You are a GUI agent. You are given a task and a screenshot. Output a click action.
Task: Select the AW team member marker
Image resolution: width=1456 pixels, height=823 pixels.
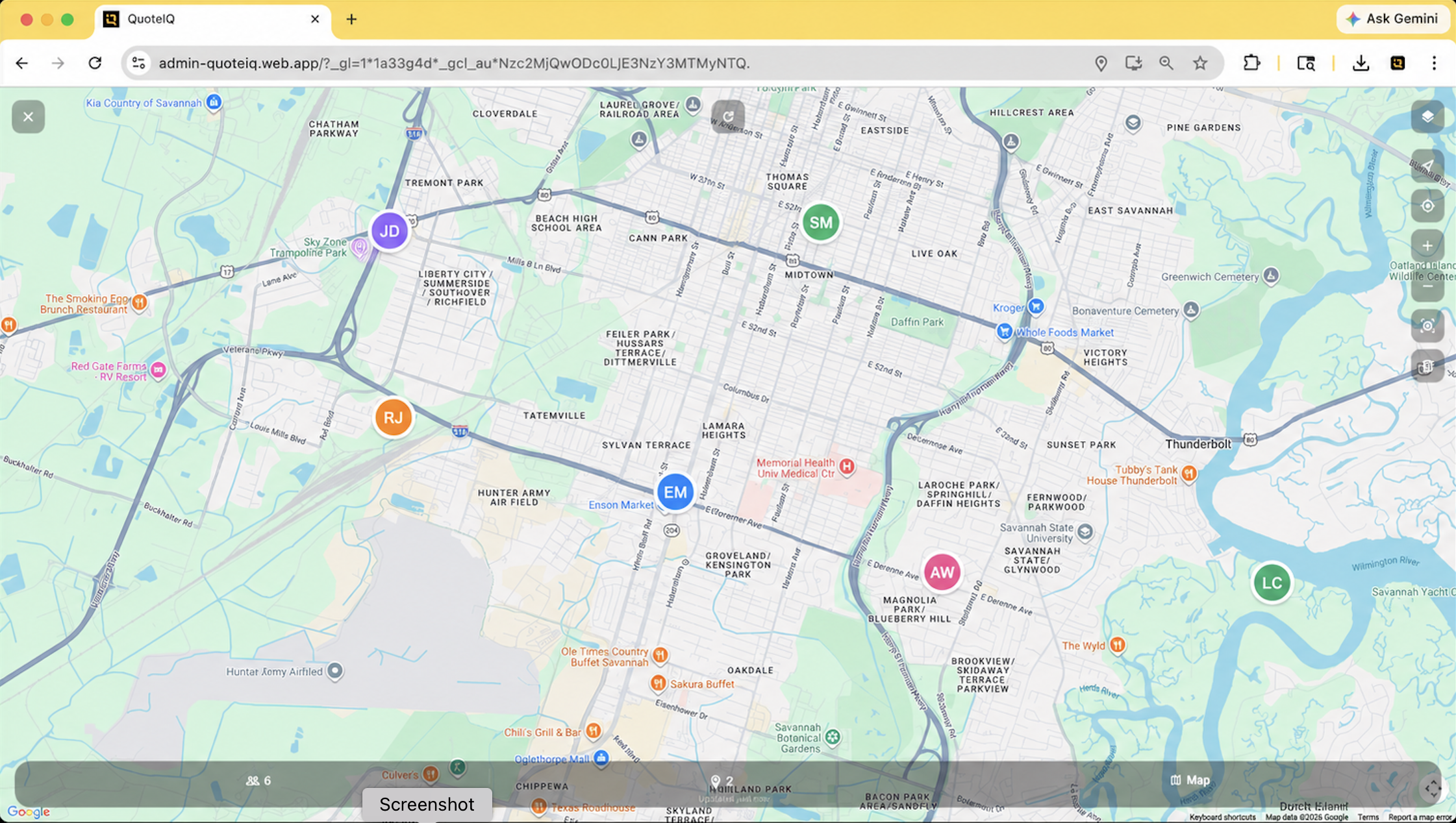click(x=942, y=572)
